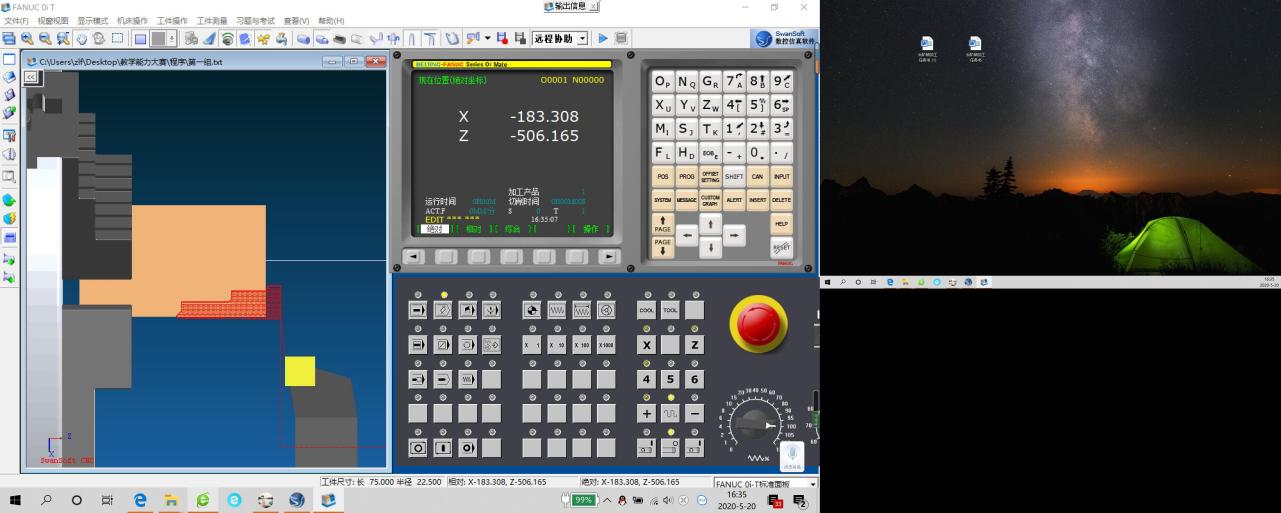Click the zoom in magnifier toolbar icon
This screenshot has width=1281, height=513.
[28, 38]
